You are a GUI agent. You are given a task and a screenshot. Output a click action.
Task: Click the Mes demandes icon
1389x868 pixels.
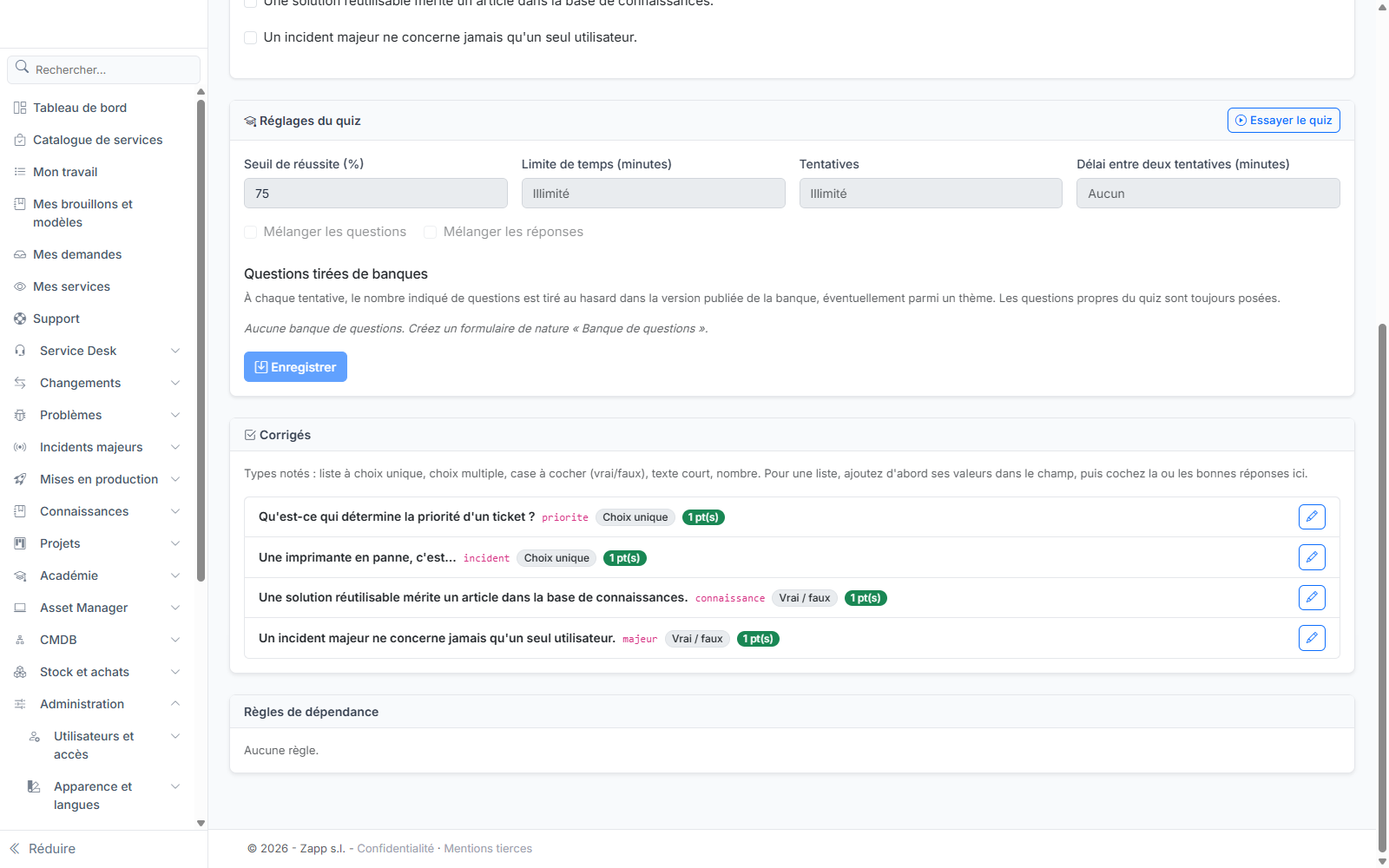coord(20,254)
